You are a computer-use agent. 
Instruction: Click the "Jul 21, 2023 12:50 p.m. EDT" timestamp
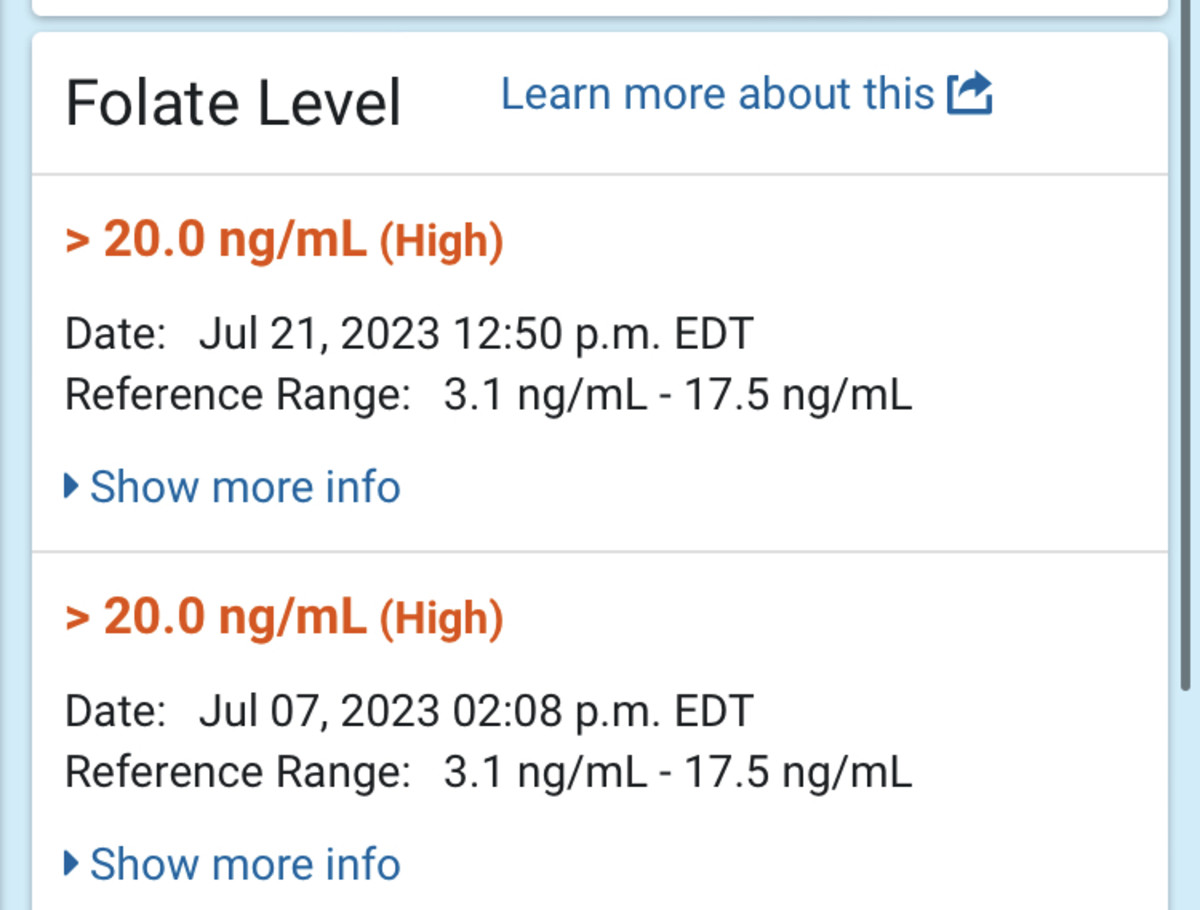(x=475, y=334)
